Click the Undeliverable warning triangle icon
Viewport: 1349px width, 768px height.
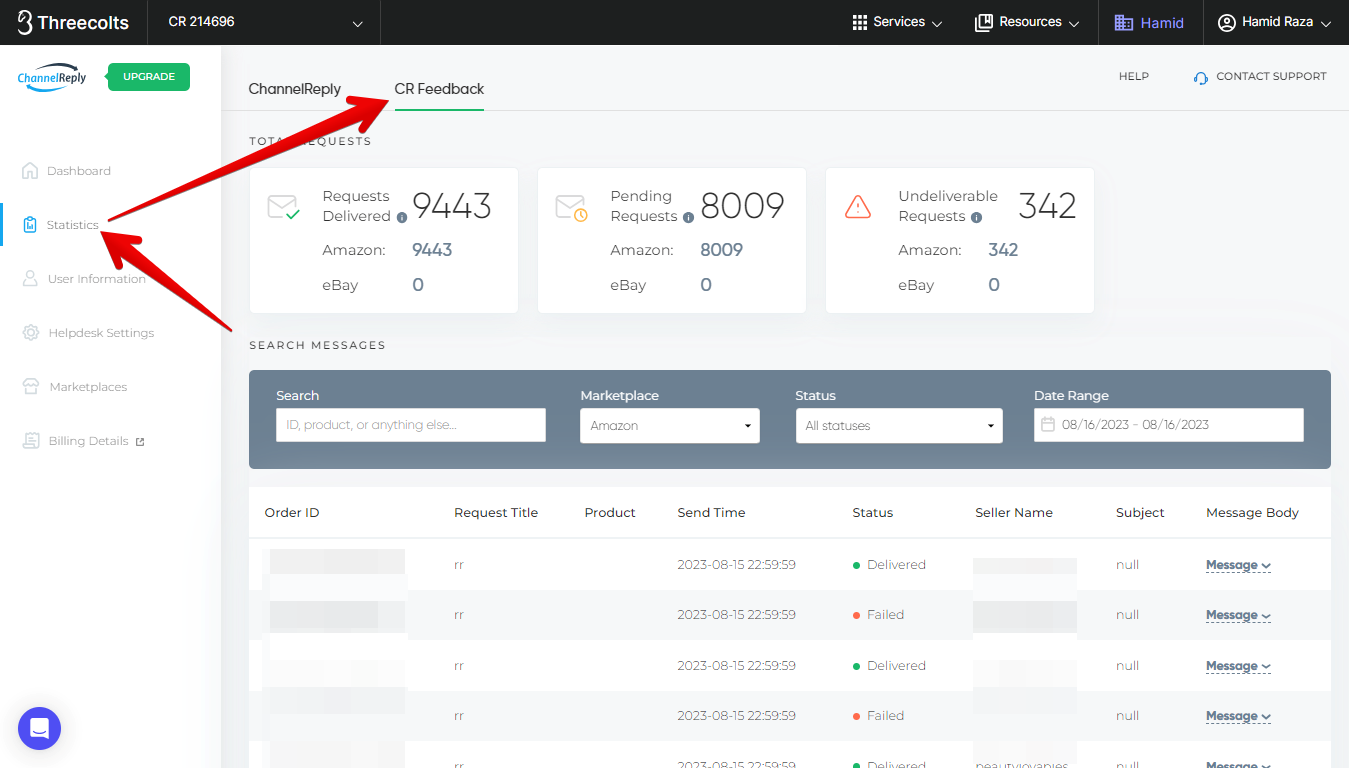click(858, 207)
